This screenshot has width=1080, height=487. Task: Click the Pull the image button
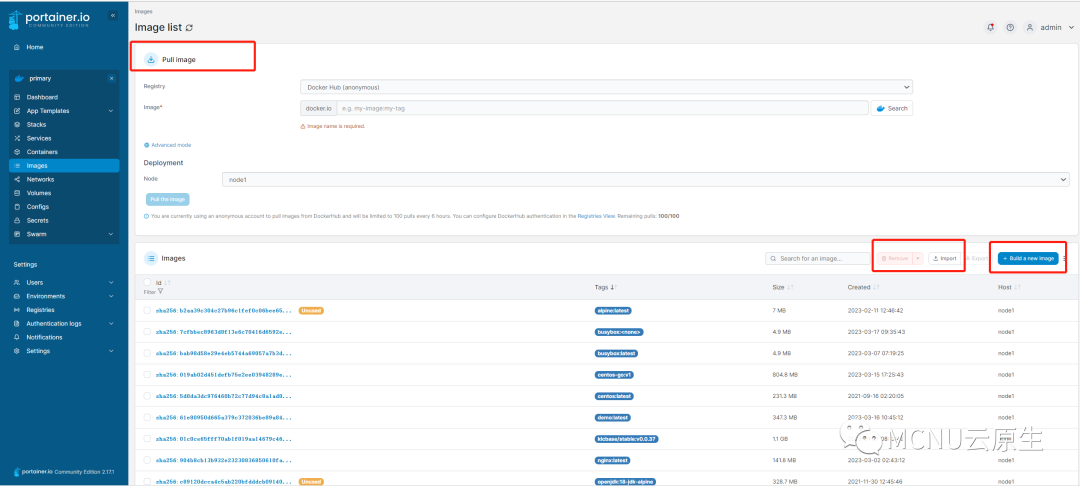[168, 199]
